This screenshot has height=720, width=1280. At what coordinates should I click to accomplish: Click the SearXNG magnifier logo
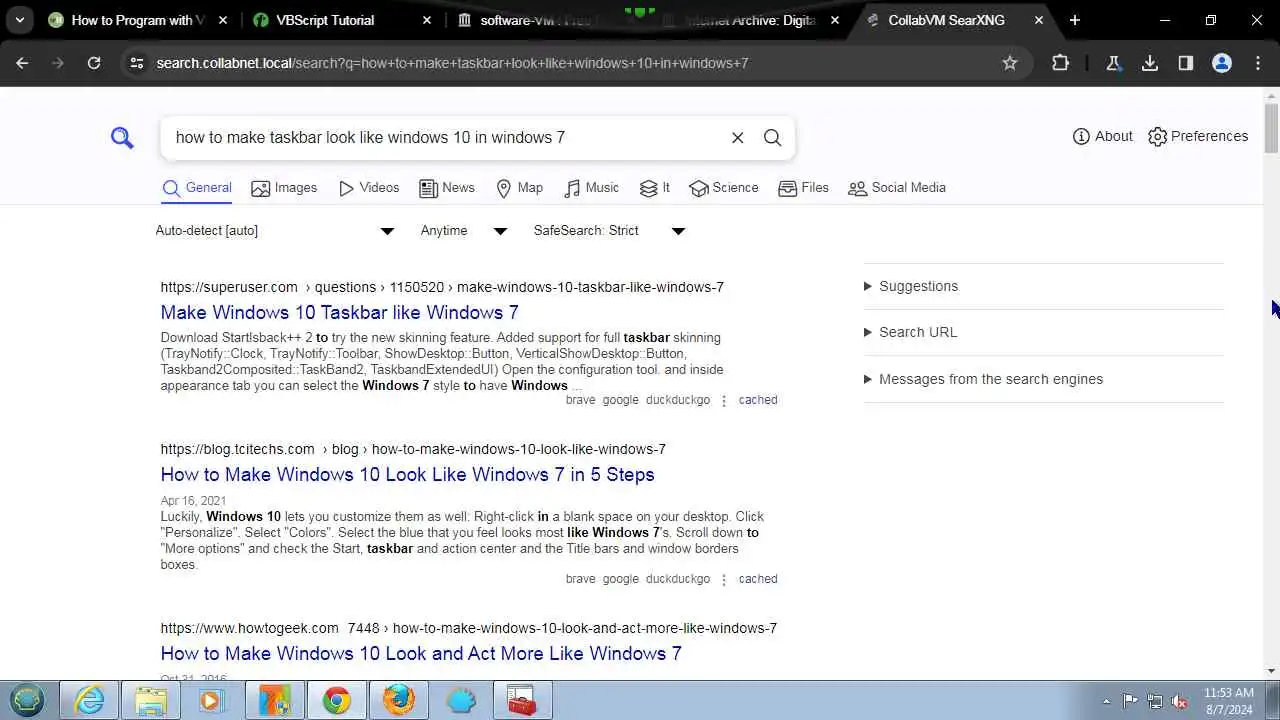122,137
